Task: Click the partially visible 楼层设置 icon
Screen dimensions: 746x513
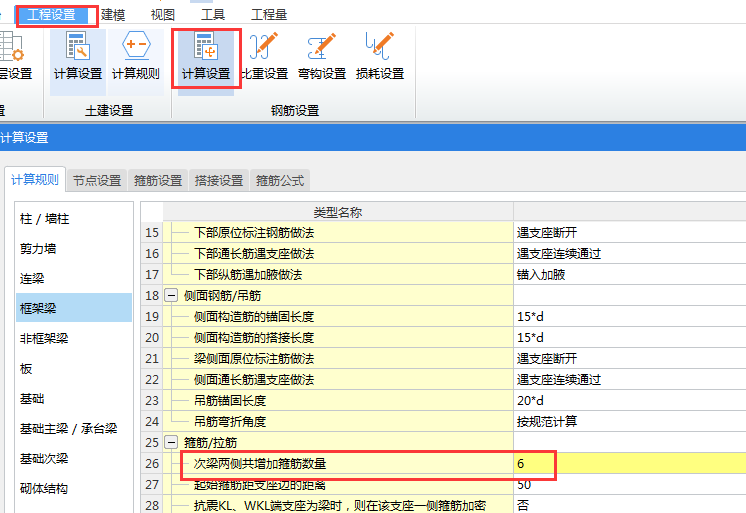Action: [x=14, y=56]
